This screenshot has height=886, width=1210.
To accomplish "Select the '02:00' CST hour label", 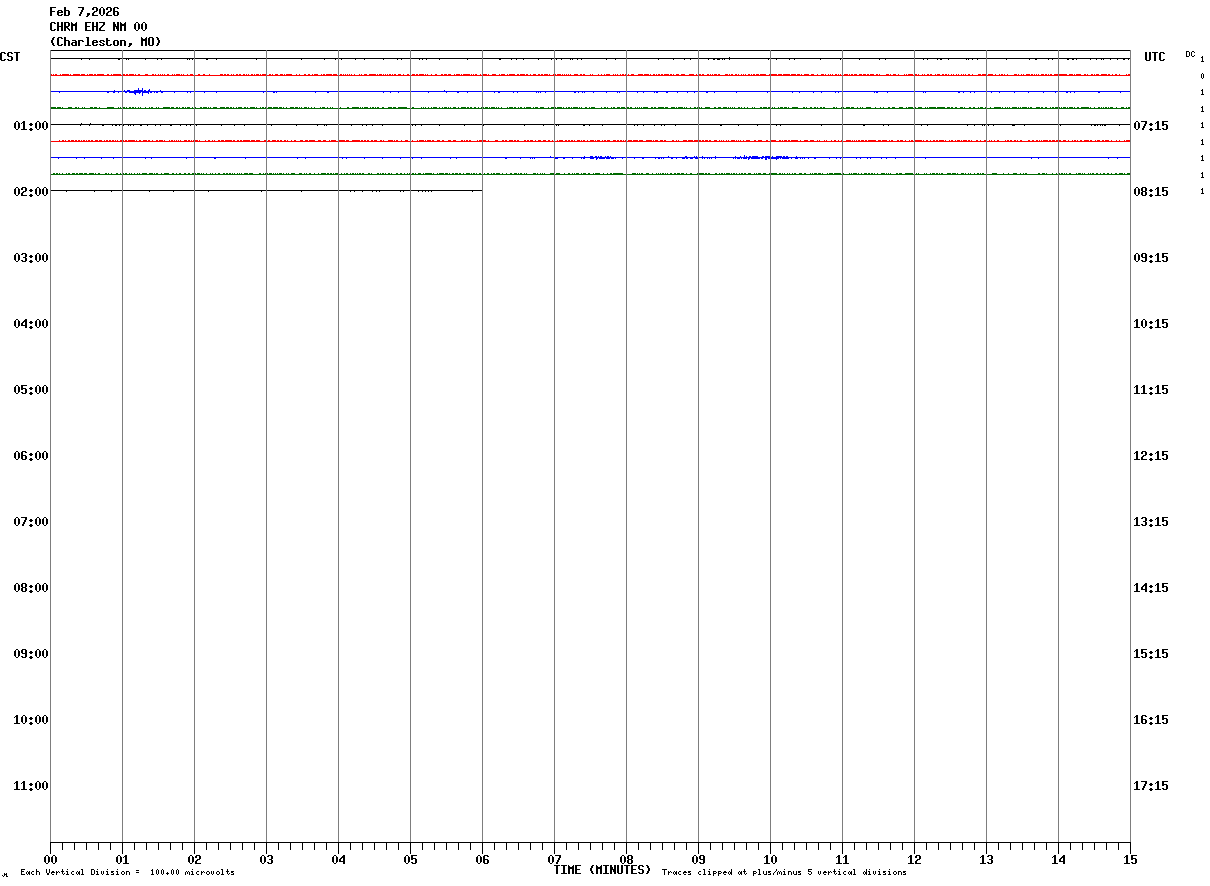I will click(x=31, y=191).
